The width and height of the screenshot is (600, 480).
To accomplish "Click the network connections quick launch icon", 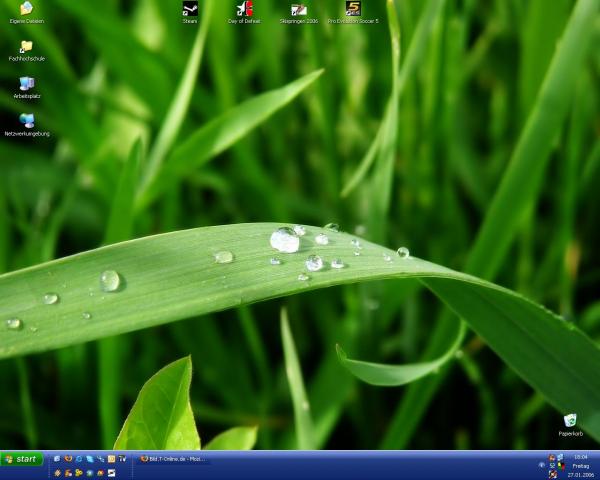I will tap(101, 459).
